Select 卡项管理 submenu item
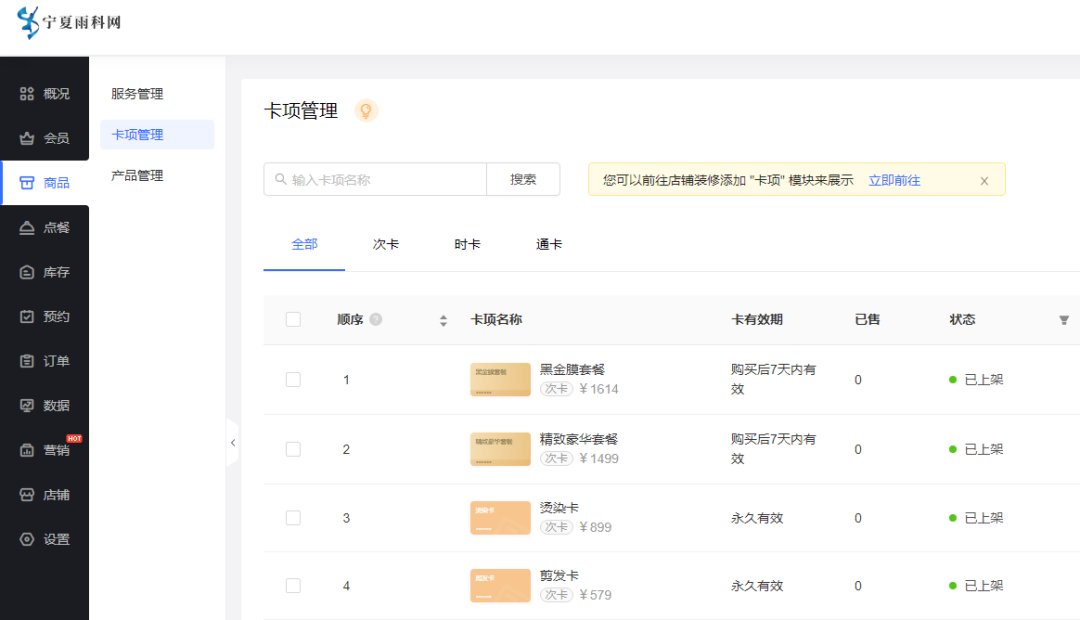The image size is (1080, 620). click(157, 134)
